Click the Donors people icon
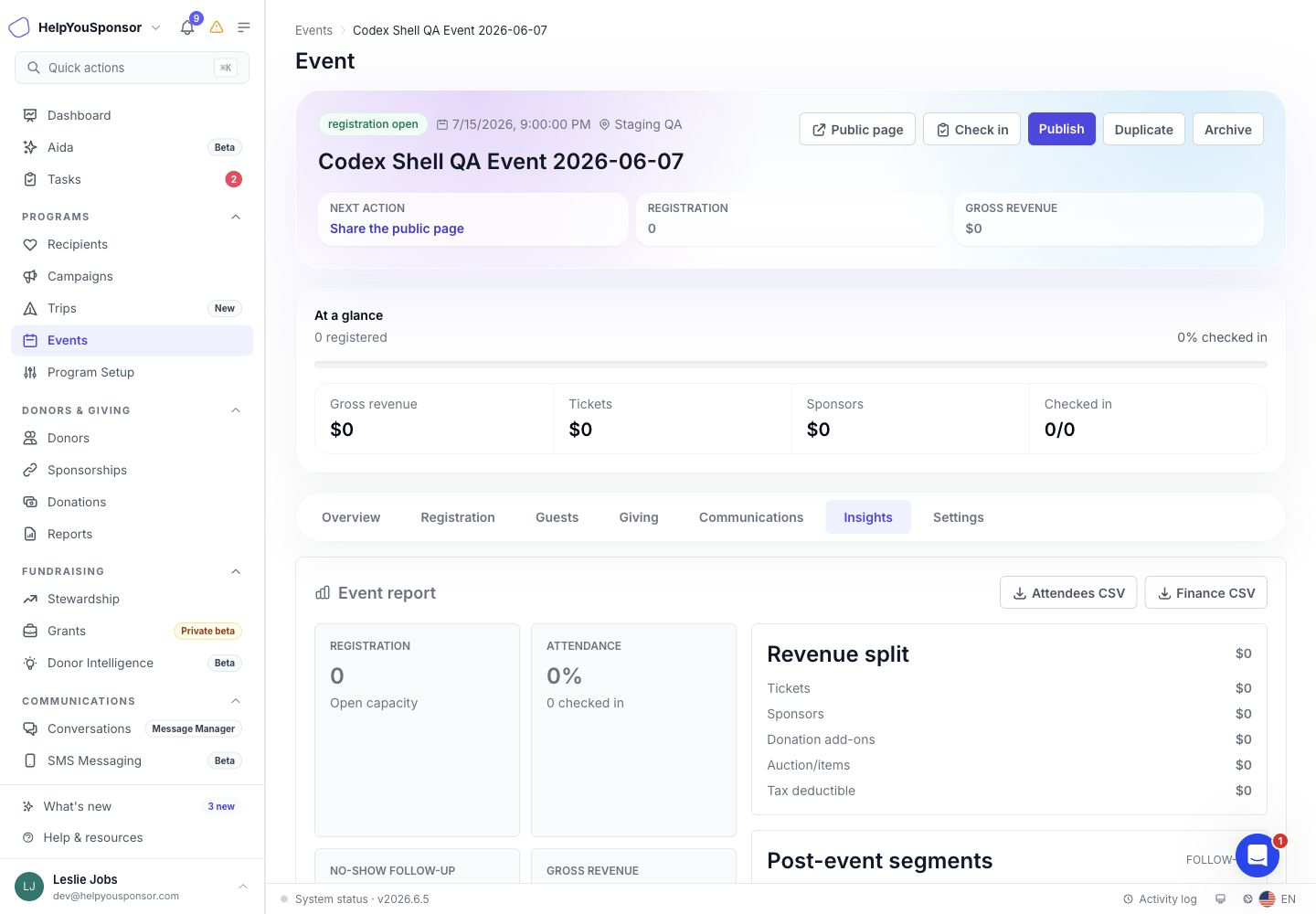The image size is (1316, 914). (x=30, y=438)
